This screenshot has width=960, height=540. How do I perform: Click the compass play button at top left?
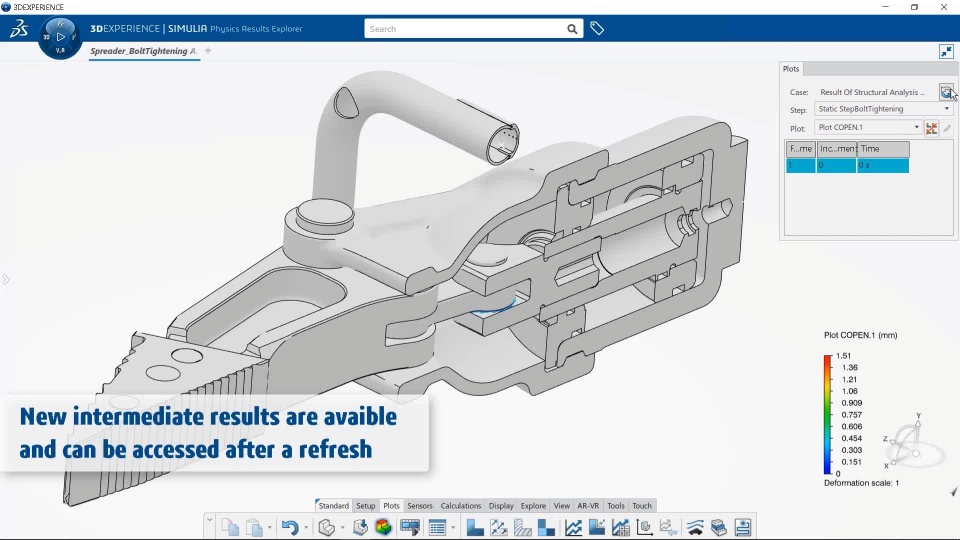(x=60, y=37)
